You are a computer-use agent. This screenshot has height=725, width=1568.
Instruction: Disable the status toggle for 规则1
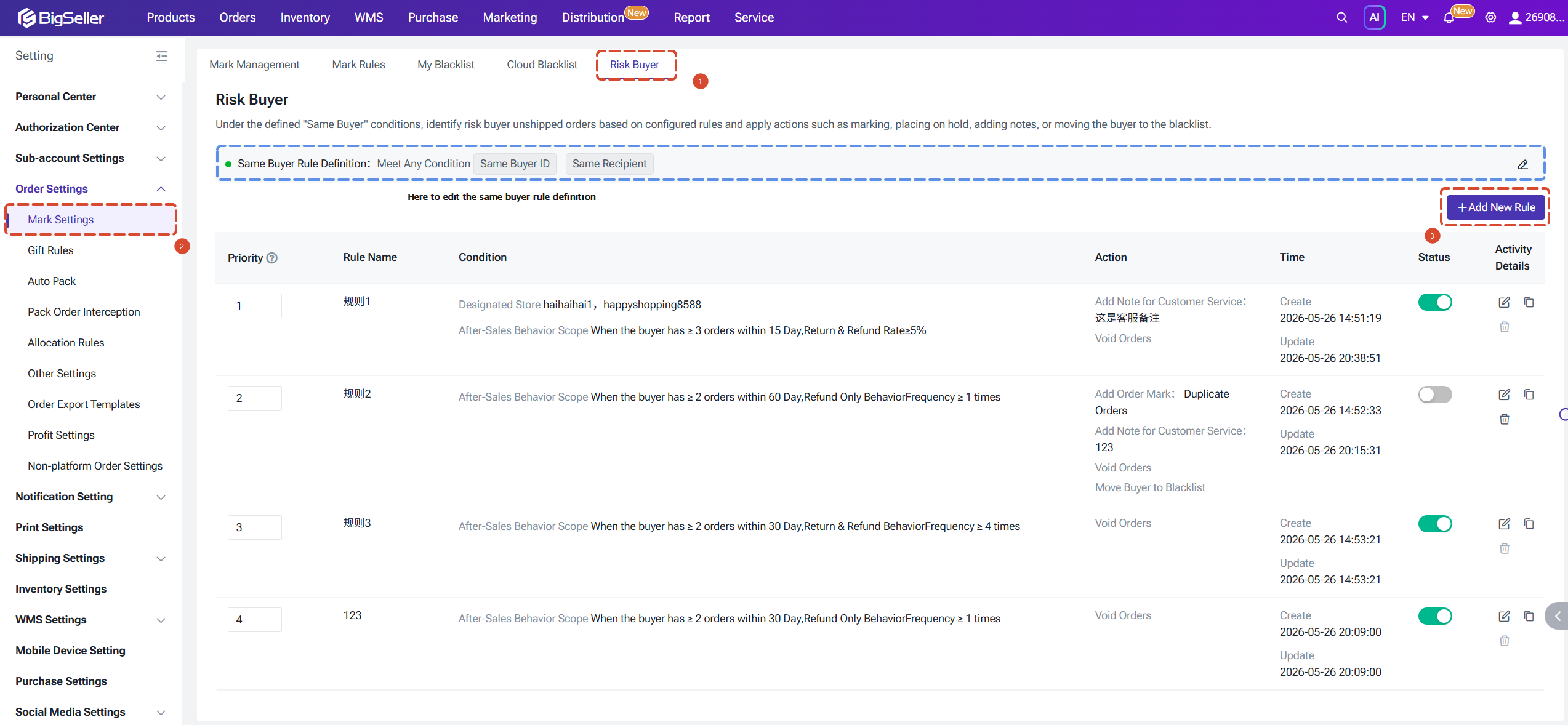pyautogui.click(x=1435, y=302)
